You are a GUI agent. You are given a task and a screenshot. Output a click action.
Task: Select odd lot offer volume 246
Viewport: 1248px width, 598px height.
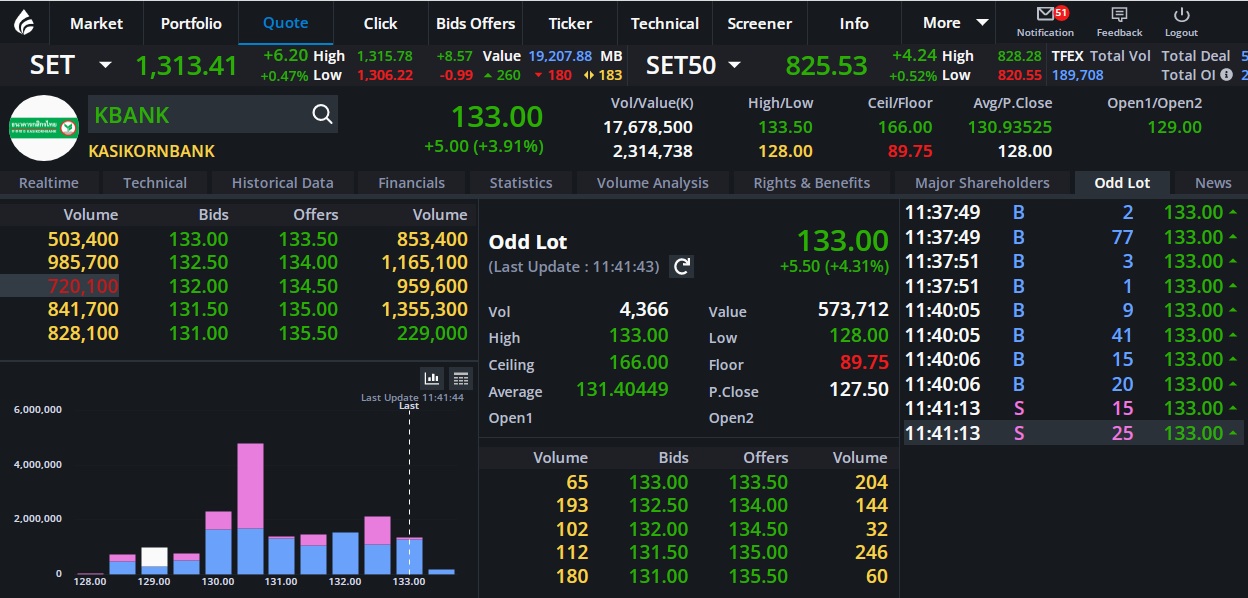click(x=871, y=553)
